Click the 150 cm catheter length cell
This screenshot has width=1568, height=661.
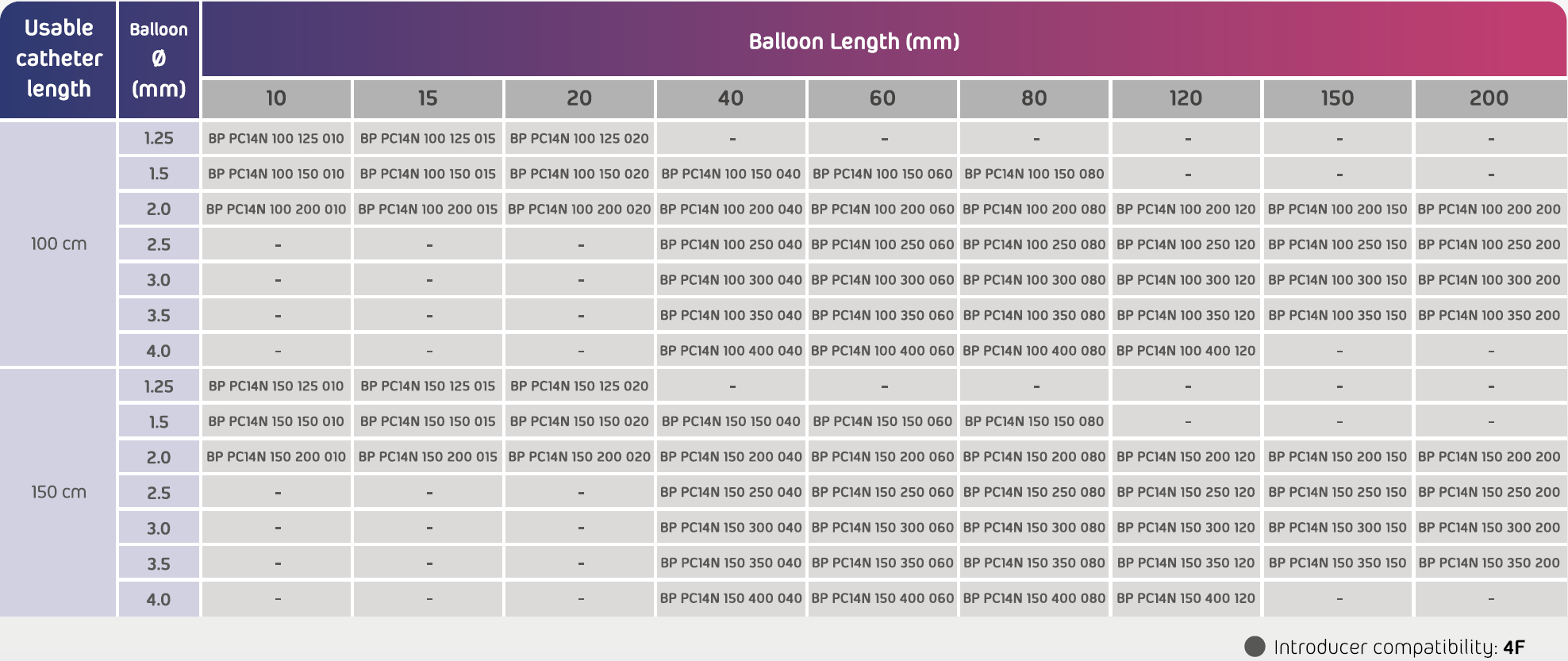pos(59,492)
